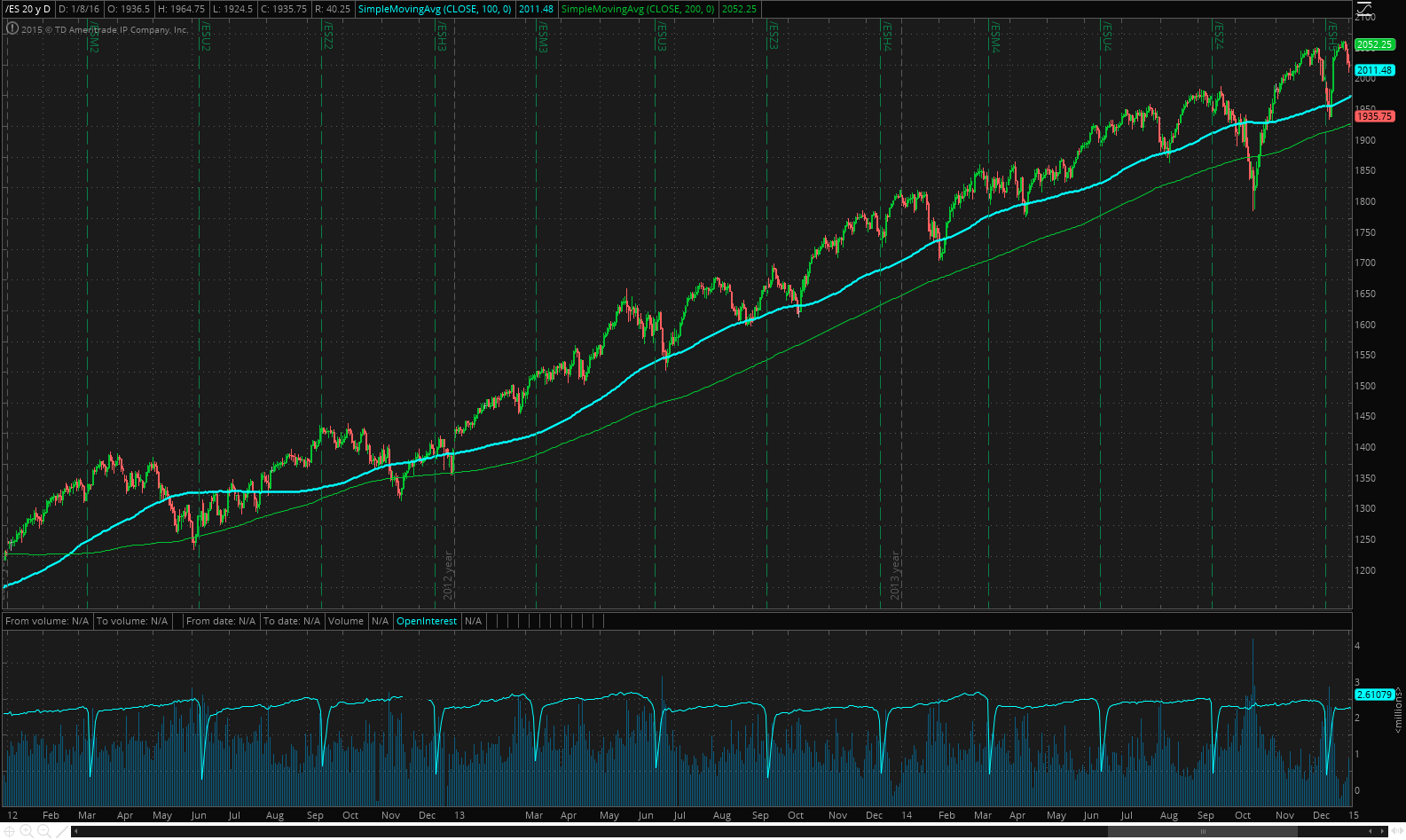
Task: Click the 2013 year divider label
Action: [x=895, y=575]
